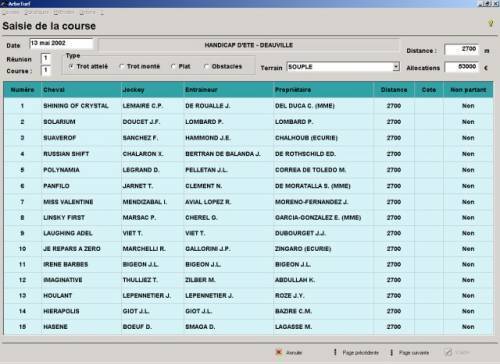Screen dimensions: 500x364
Task: Open the first menu in the menu bar
Action: pos(11,12)
